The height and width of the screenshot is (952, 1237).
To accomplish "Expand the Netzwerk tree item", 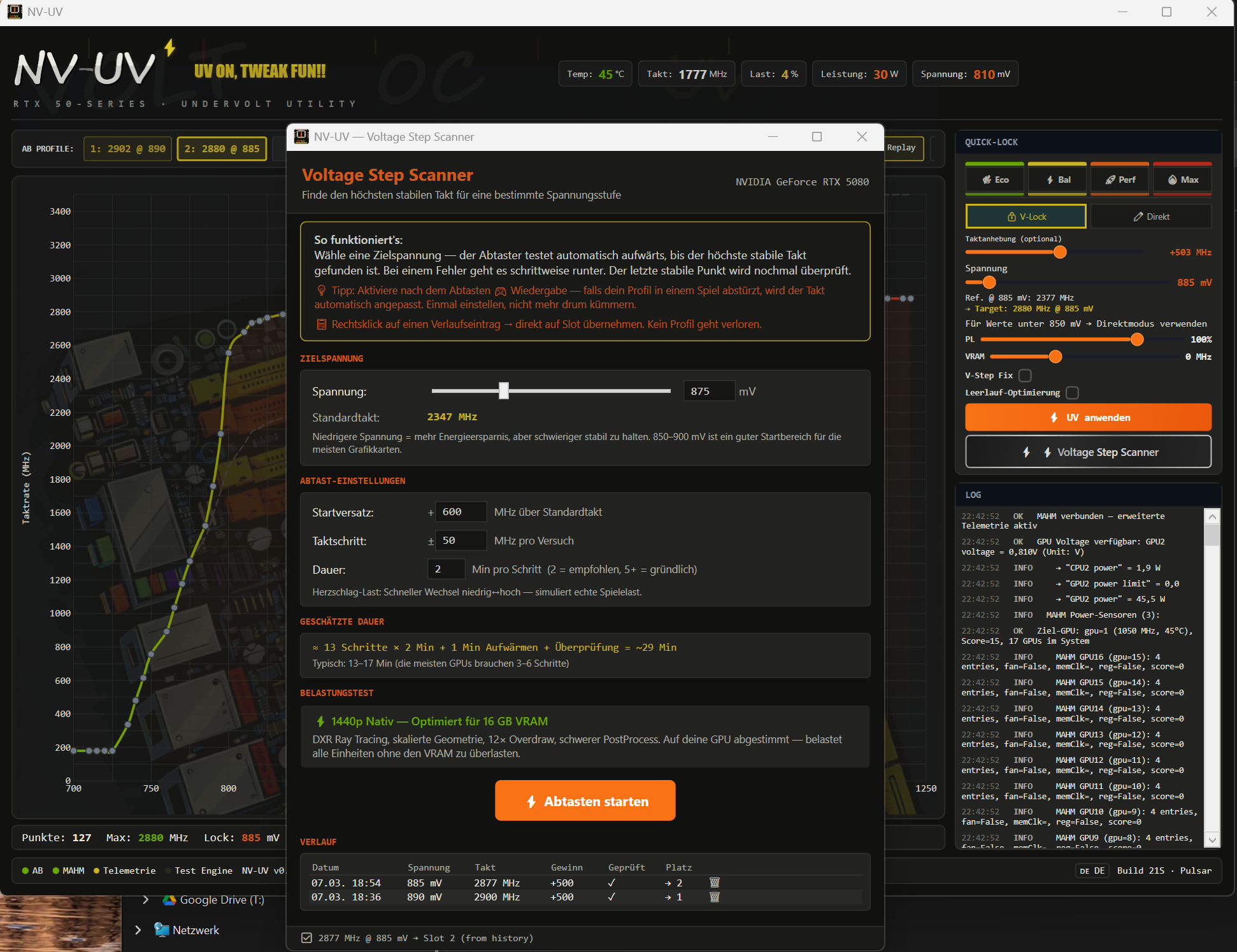I will [138, 930].
